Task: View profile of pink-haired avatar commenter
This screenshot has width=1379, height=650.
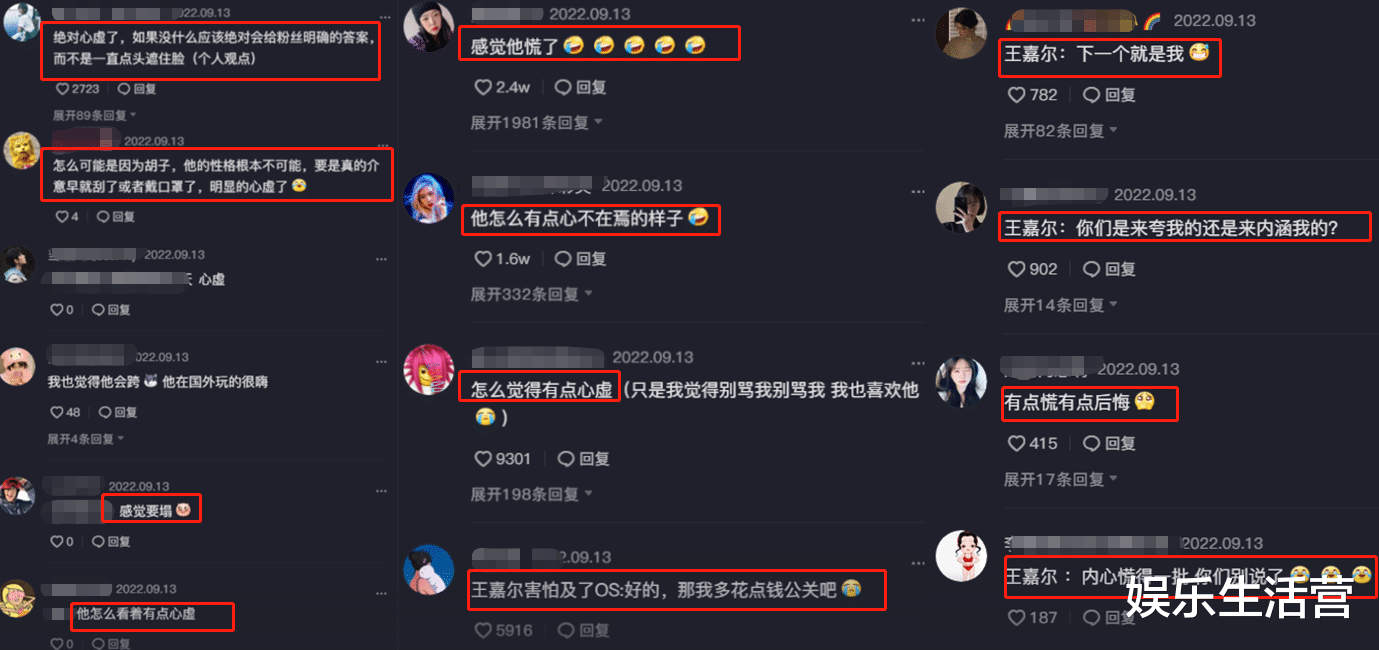Action: pos(429,369)
